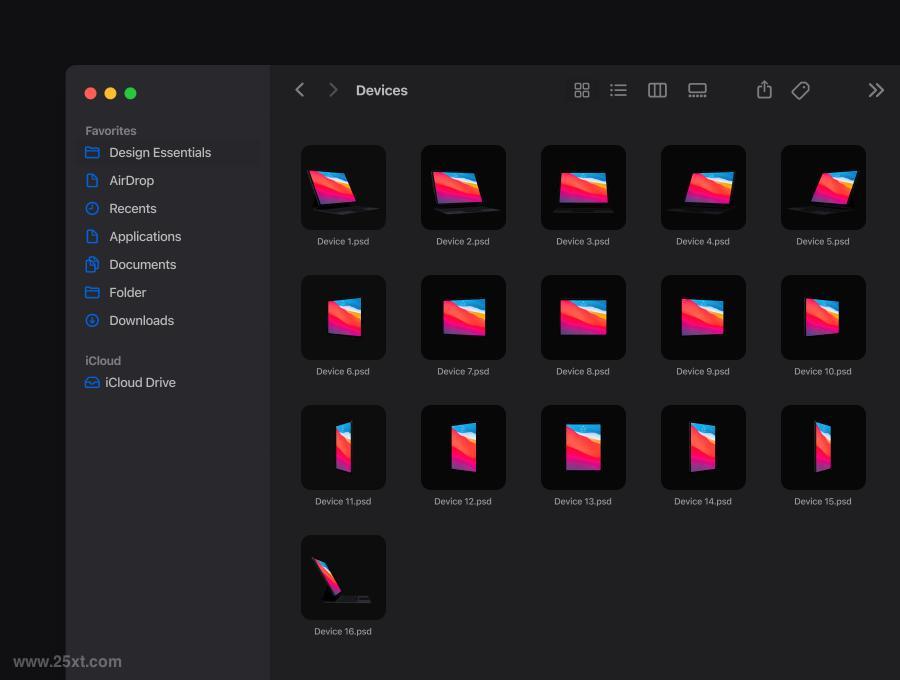This screenshot has width=900, height=680.
Task: Click the Recents clock icon
Action: tap(92, 208)
